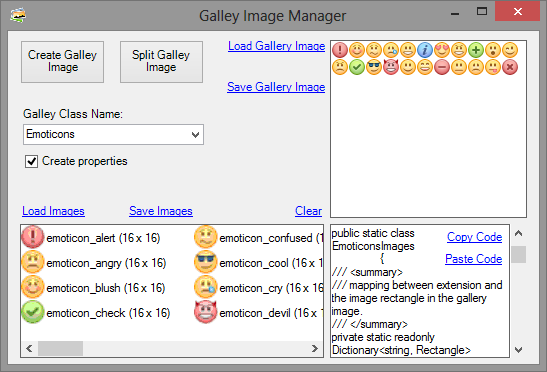
Task: Click the angry emoticon in gallery image
Action: pyautogui.click(x=340, y=67)
